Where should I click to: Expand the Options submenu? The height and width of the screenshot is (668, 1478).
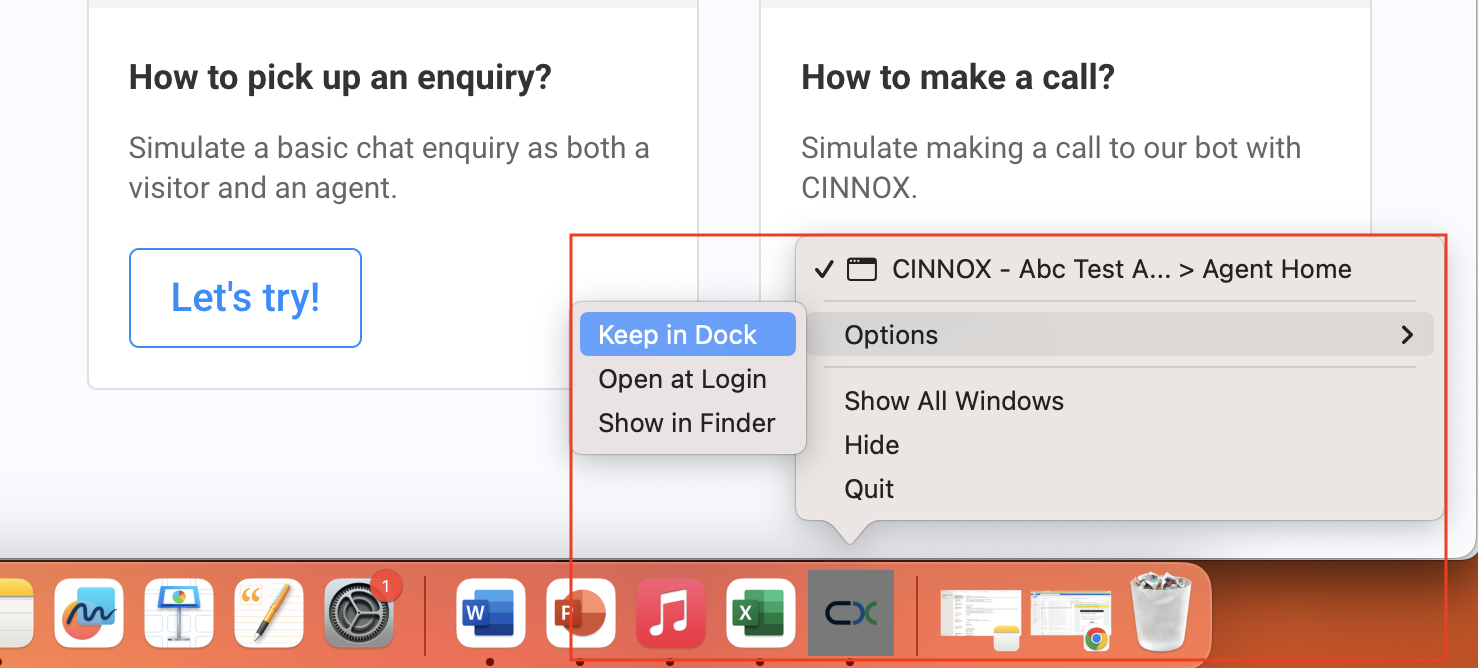(1120, 335)
